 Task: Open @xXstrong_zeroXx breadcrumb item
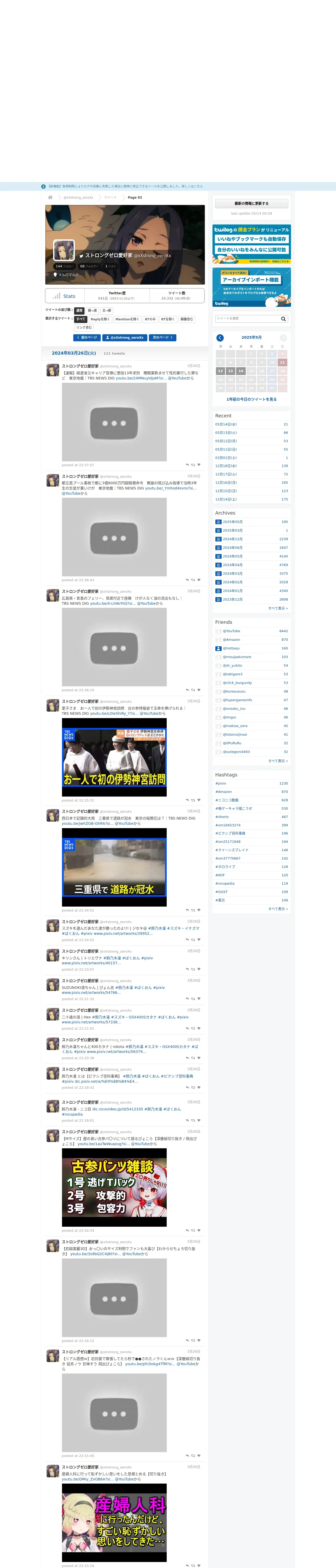click(79, 197)
